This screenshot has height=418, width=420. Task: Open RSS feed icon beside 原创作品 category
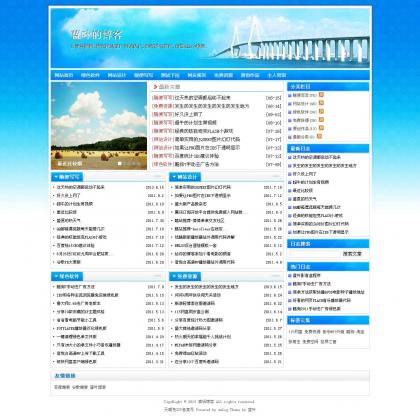click(x=321, y=128)
